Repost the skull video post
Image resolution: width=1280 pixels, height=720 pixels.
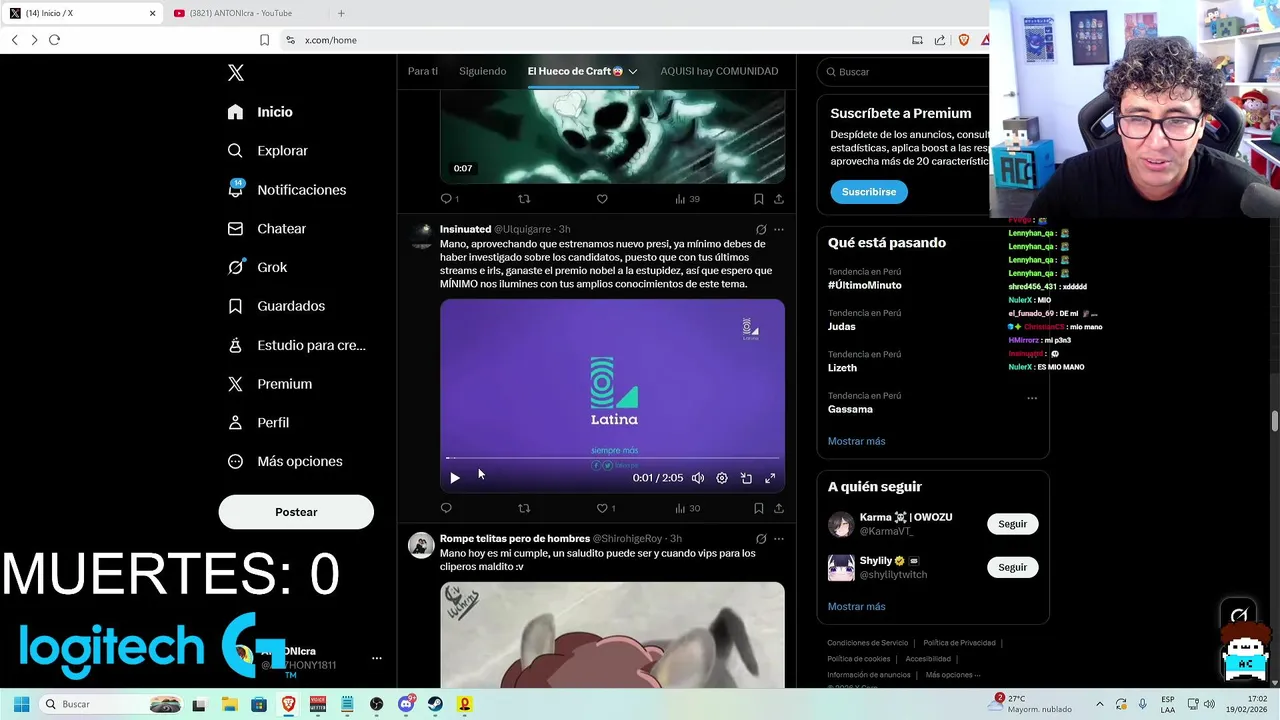pyautogui.click(x=524, y=199)
